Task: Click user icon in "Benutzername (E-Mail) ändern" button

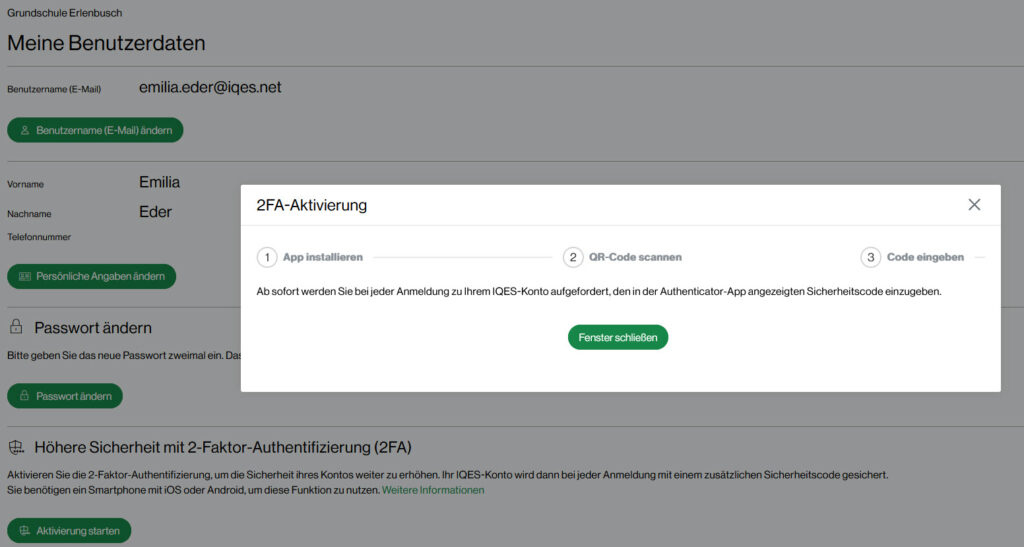Action: click(x=25, y=130)
